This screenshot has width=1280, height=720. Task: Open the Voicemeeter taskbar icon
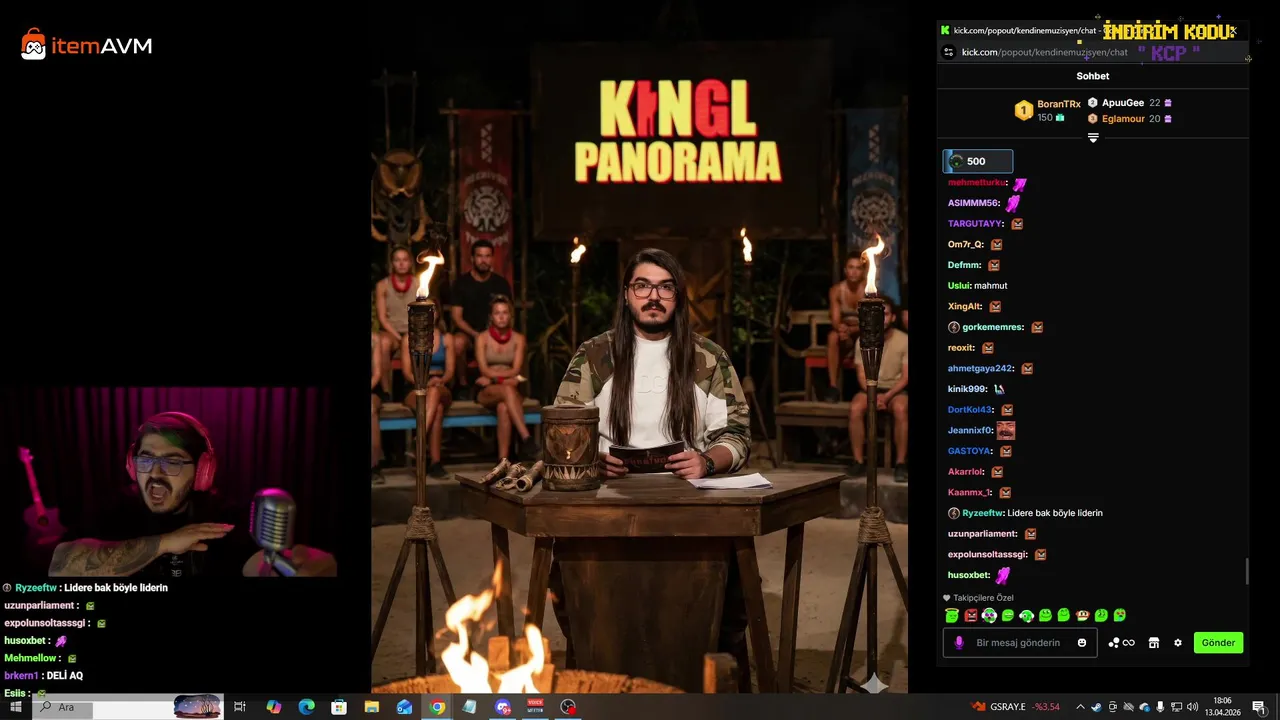click(535, 707)
